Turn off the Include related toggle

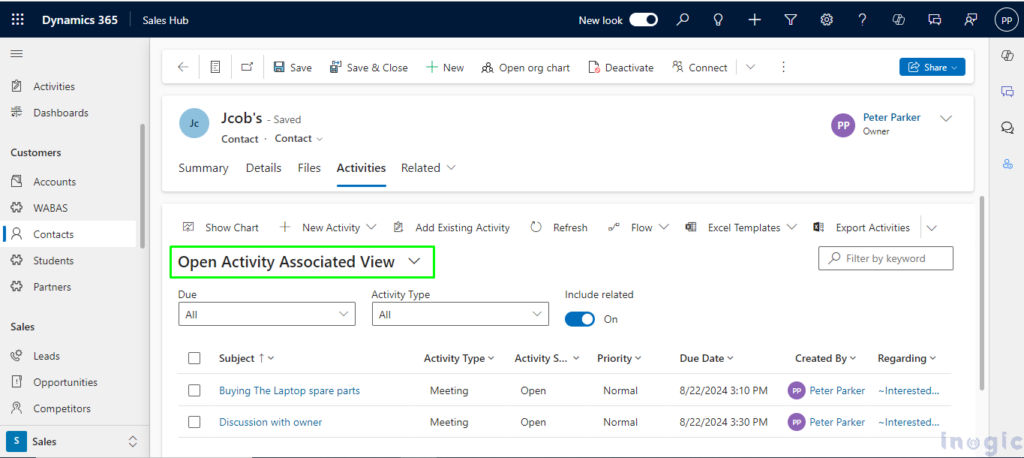580,319
